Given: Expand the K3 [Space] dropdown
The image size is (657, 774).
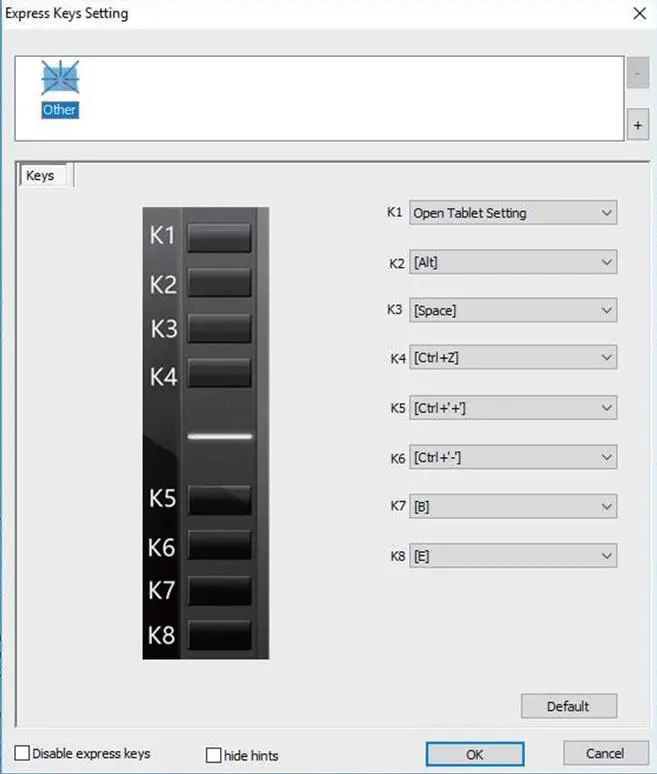Looking at the screenshot, I should coord(513,310).
